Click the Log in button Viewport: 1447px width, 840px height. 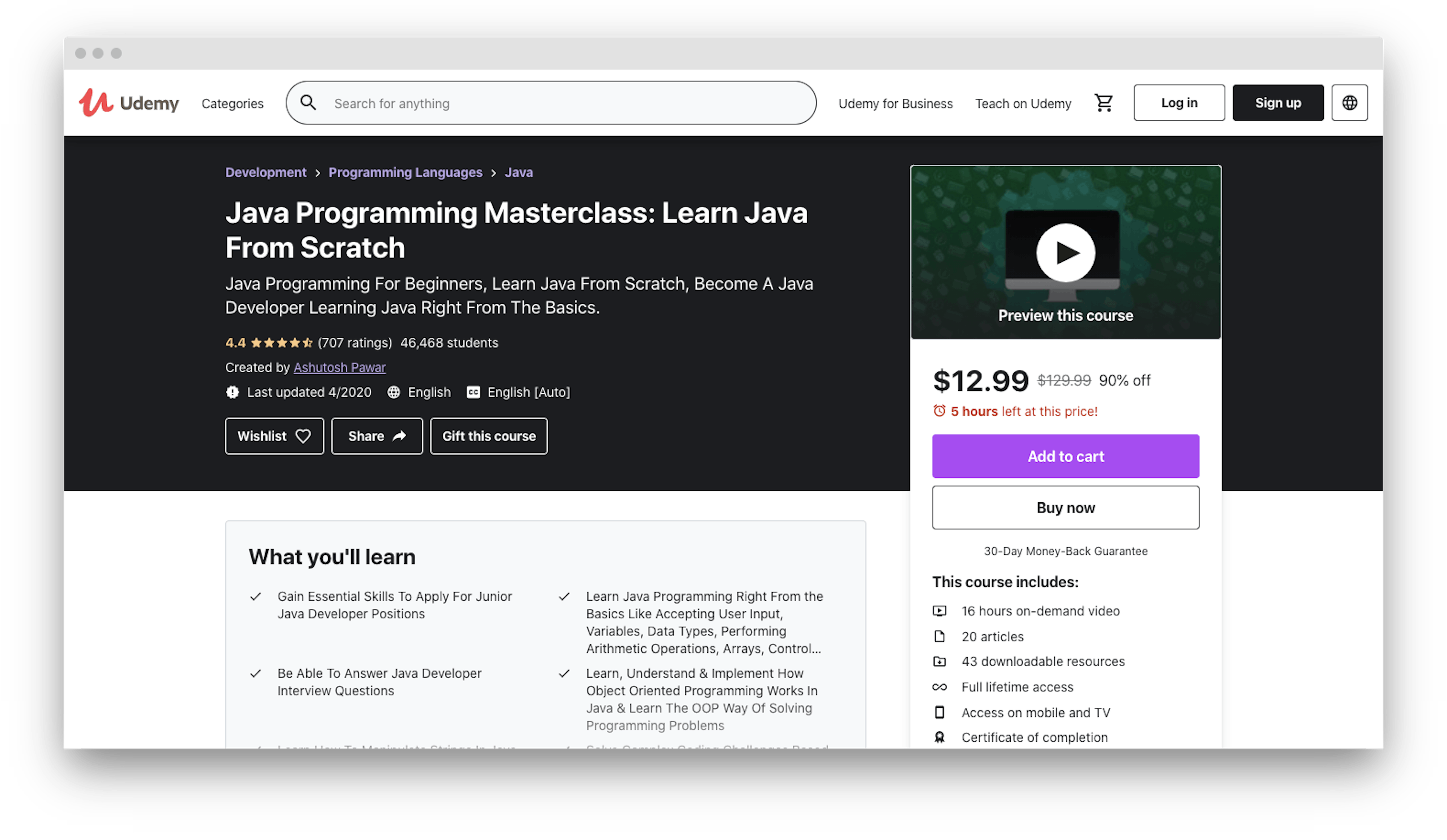(x=1179, y=103)
